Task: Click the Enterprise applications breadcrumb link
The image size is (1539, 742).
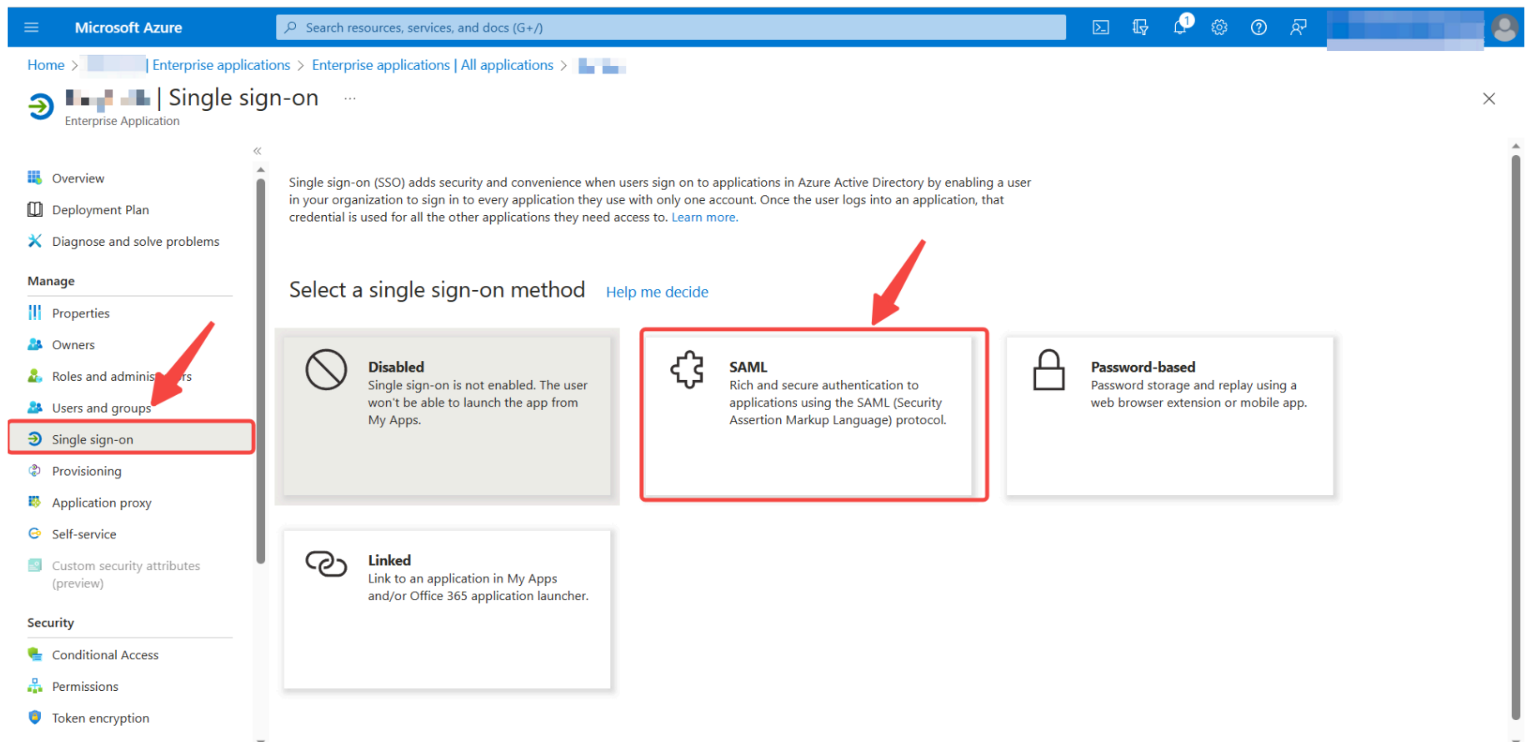Action: (220, 65)
